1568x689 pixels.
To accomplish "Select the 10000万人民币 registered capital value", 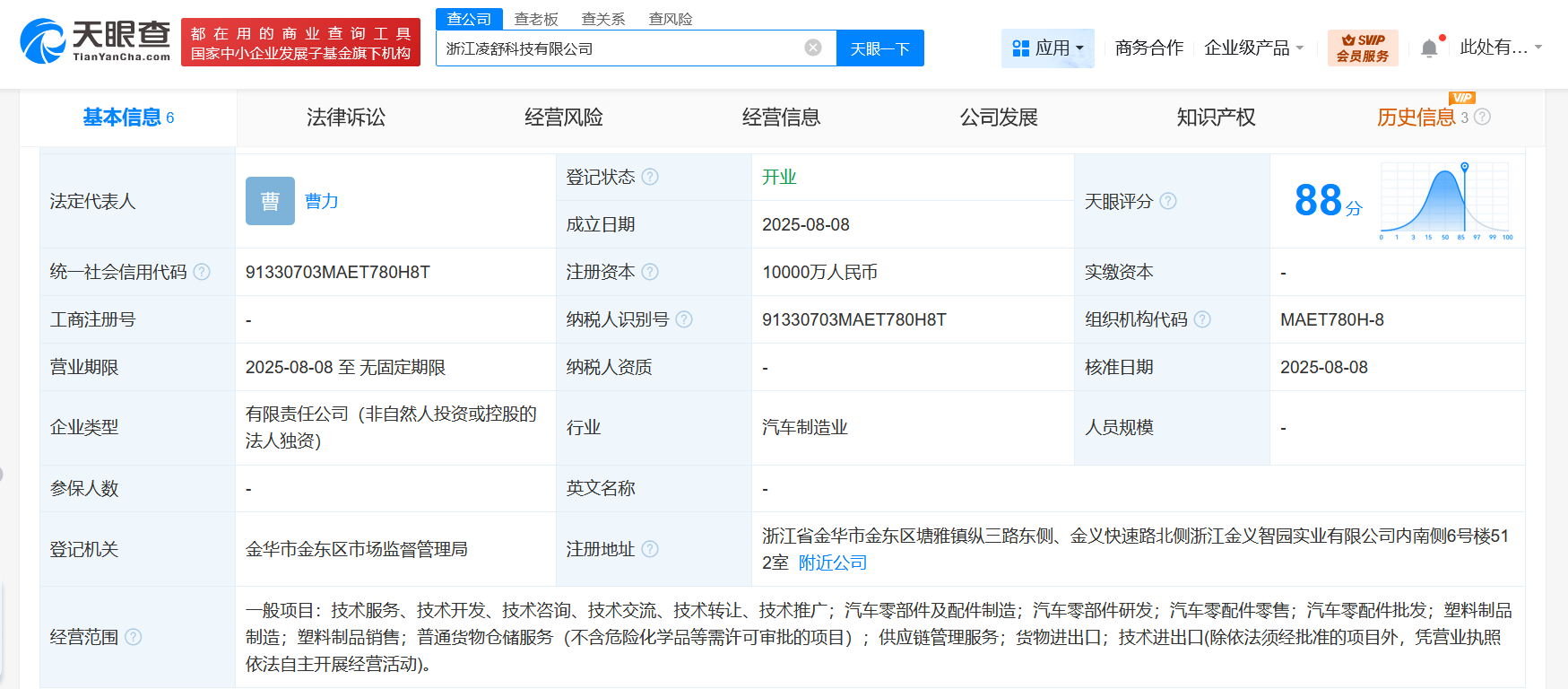I will [x=819, y=272].
